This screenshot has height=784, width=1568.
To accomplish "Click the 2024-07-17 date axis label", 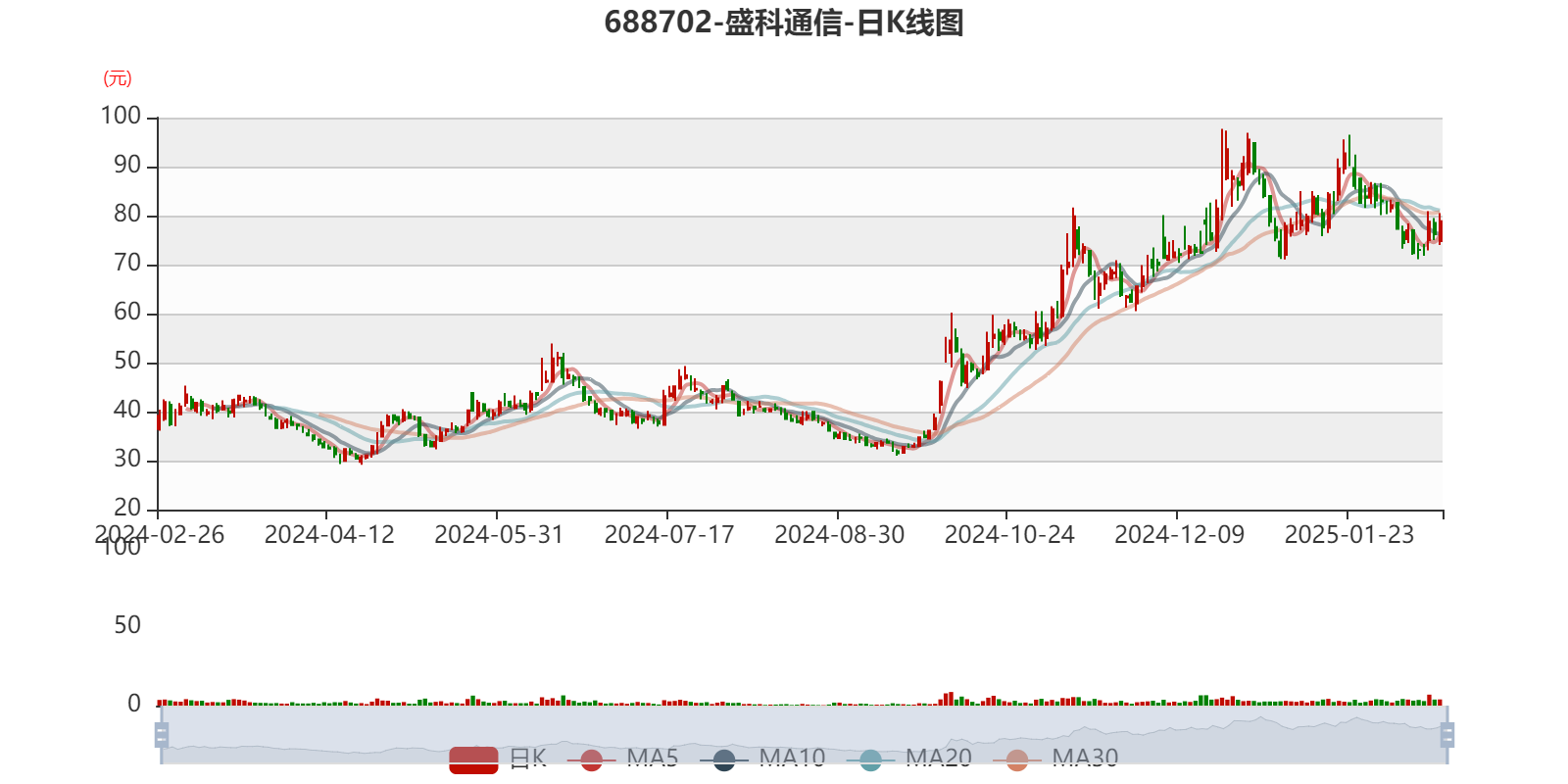I will (669, 534).
